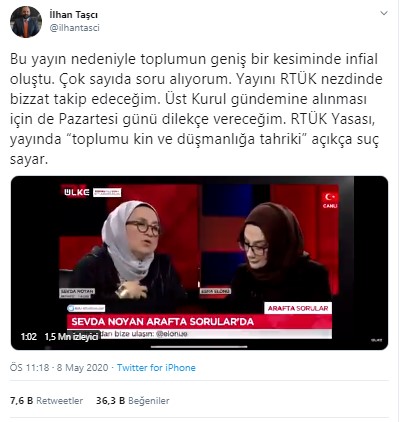Click the ÜLKE channel logo in video
Viewport: 404px width, 422px height.
(77, 192)
